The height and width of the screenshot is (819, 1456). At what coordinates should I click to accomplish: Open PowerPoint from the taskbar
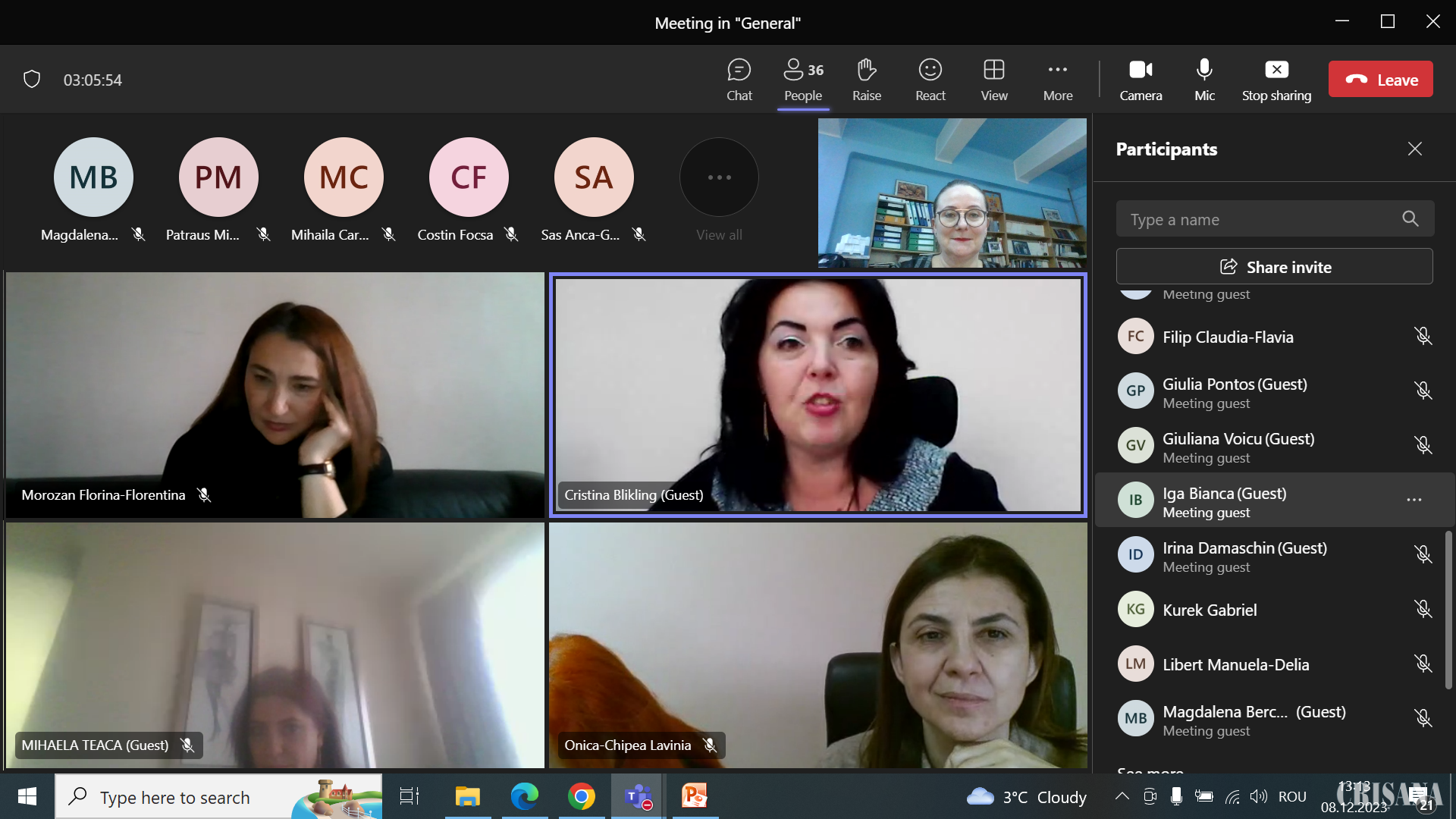(694, 796)
